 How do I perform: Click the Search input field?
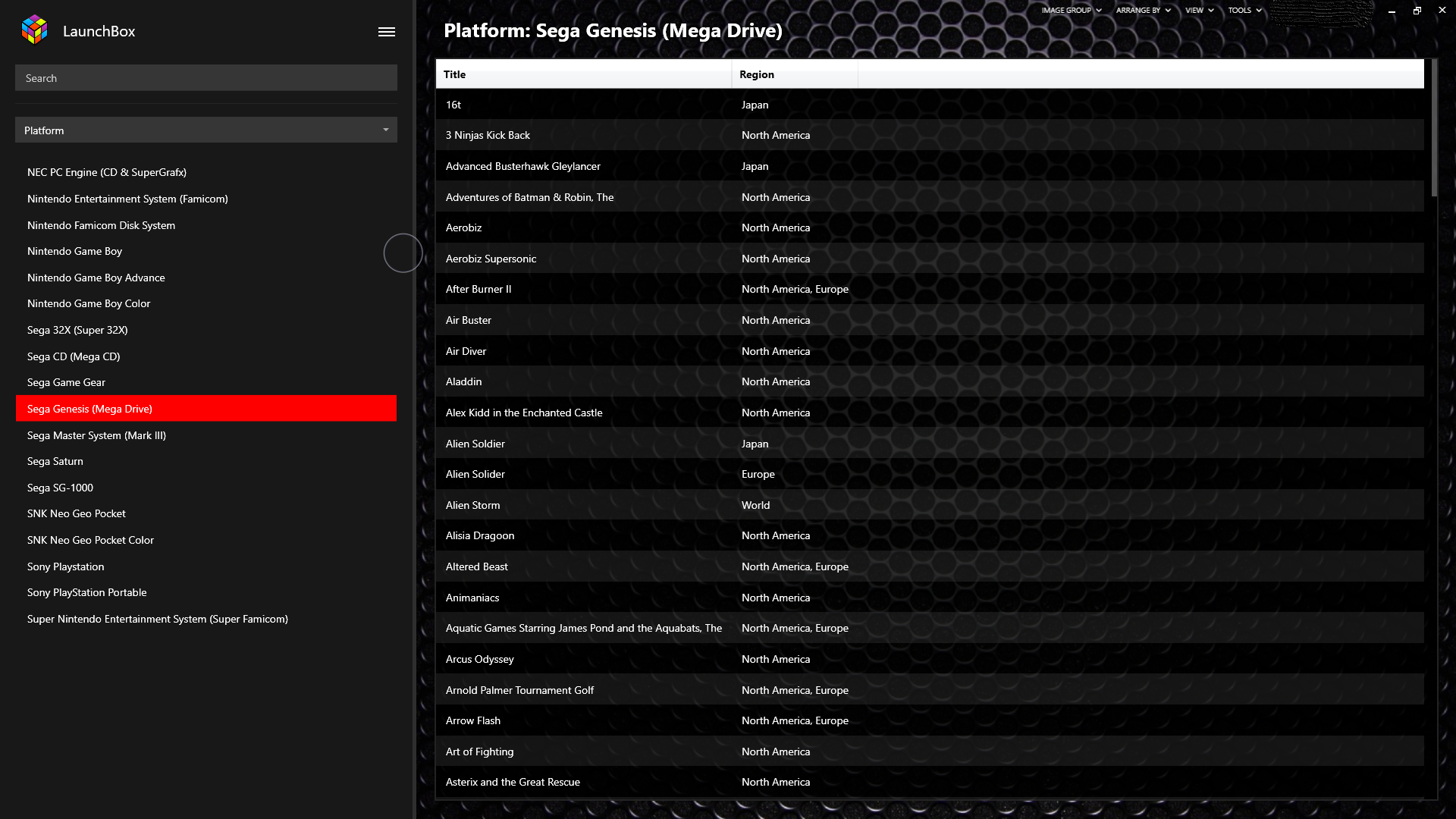(x=206, y=78)
